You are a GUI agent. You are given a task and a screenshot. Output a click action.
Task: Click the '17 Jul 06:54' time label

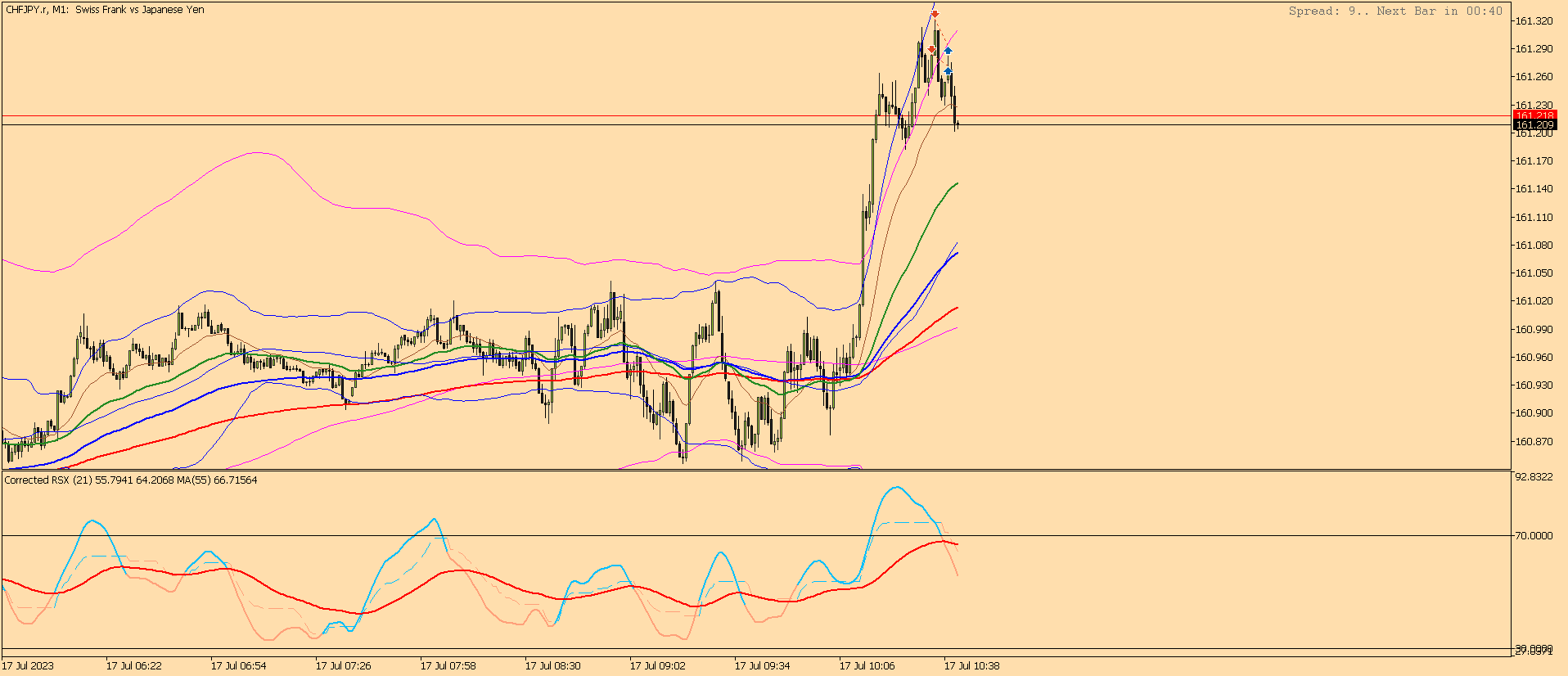239,666
